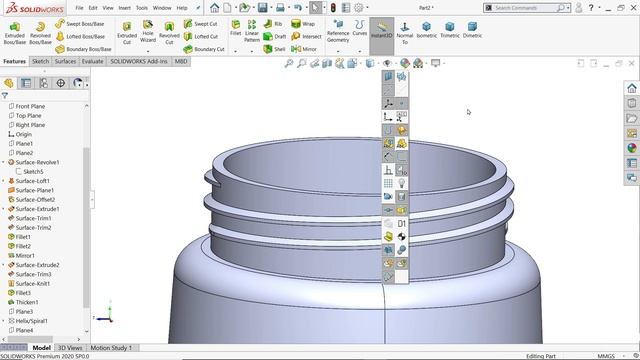Image resolution: width=640 pixels, height=360 pixels.
Task: Click the Search Commands input field
Action: click(524, 8)
